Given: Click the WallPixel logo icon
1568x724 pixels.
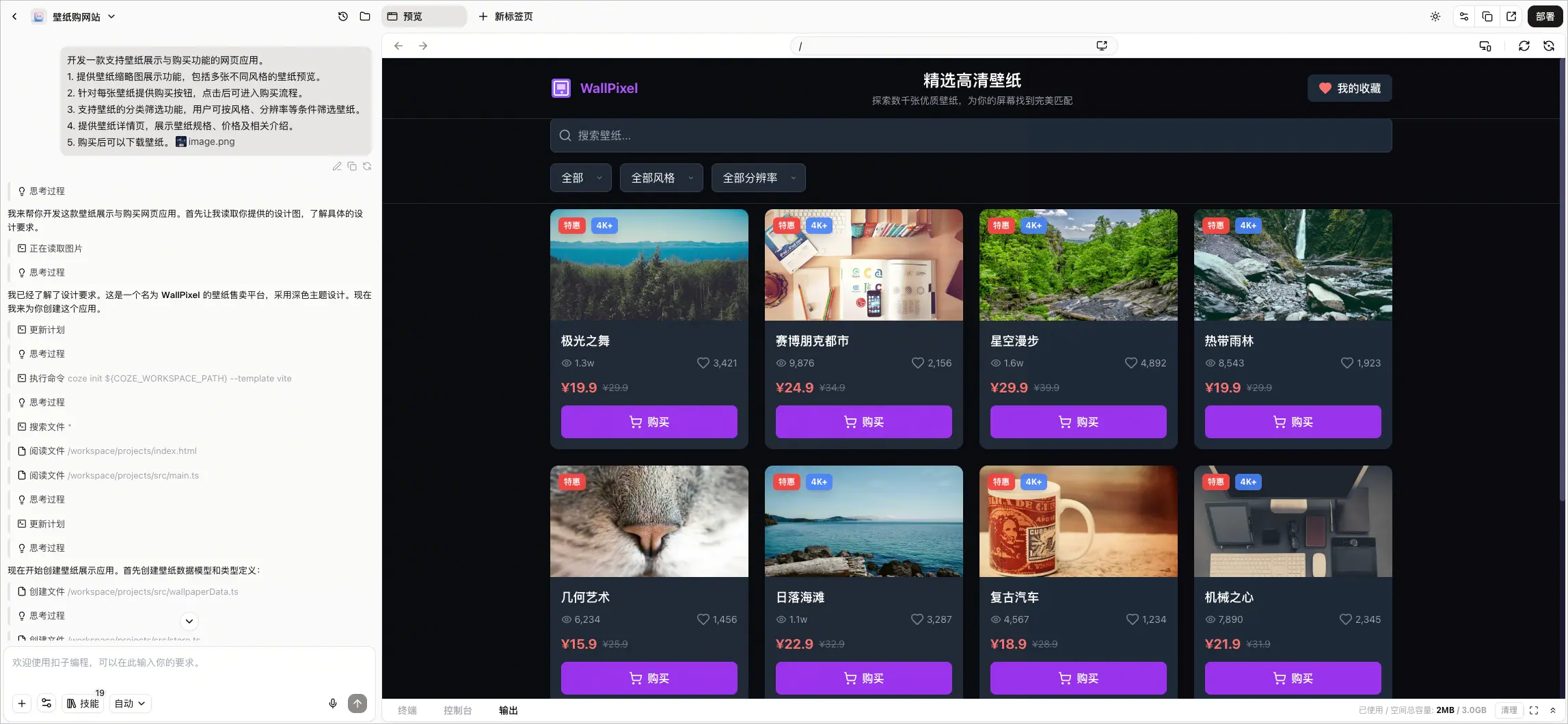Looking at the screenshot, I should 561,88.
